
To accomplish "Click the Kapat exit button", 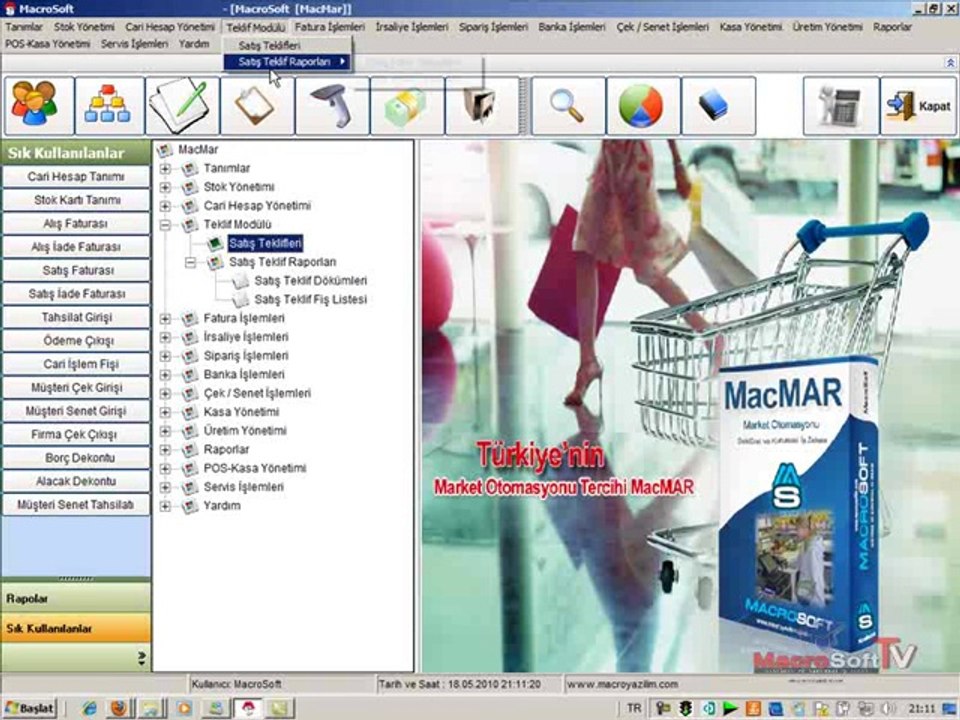I will pos(918,106).
